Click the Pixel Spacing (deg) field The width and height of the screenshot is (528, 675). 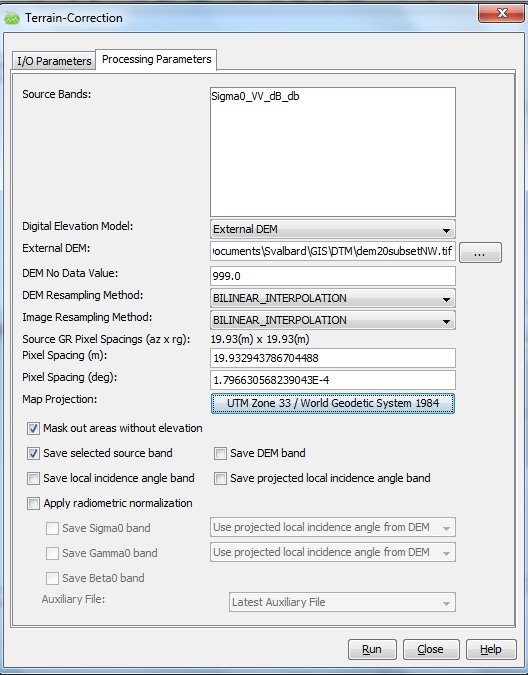333,380
